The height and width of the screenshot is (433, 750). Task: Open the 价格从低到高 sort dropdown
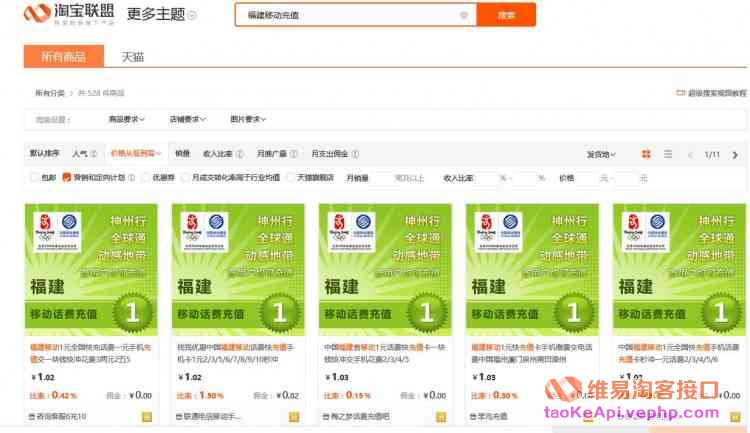(x=136, y=154)
